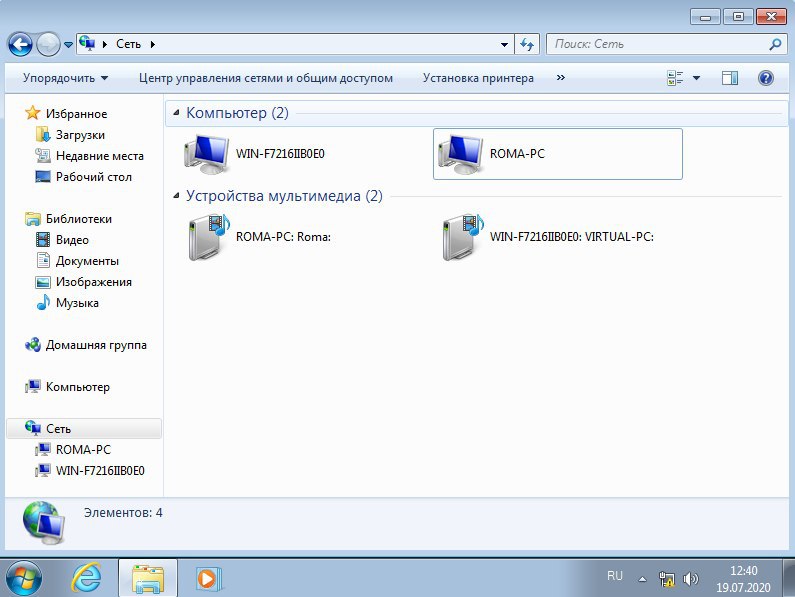Open the Видео library
The image size is (795, 597).
pos(72,240)
